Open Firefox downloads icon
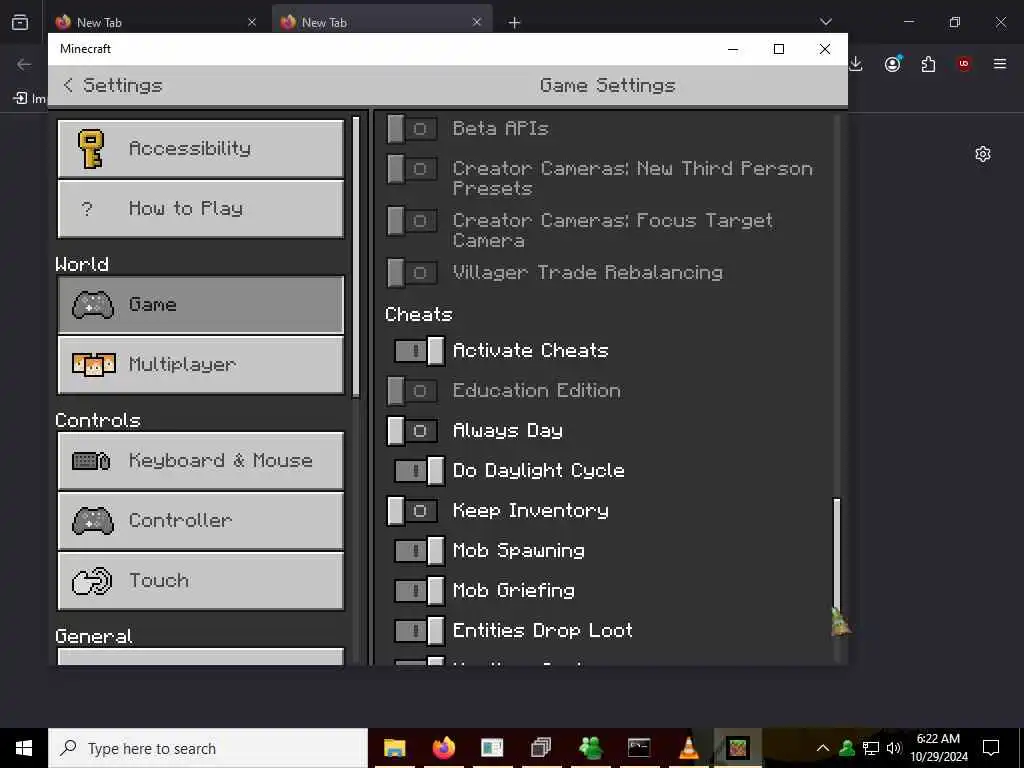The image size is (1024, 768). point(856,64)
